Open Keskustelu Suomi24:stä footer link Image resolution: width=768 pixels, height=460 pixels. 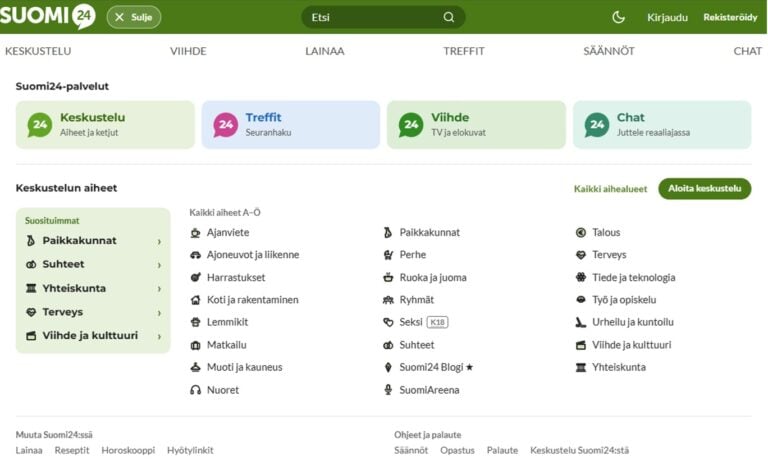tap(579, 450)
